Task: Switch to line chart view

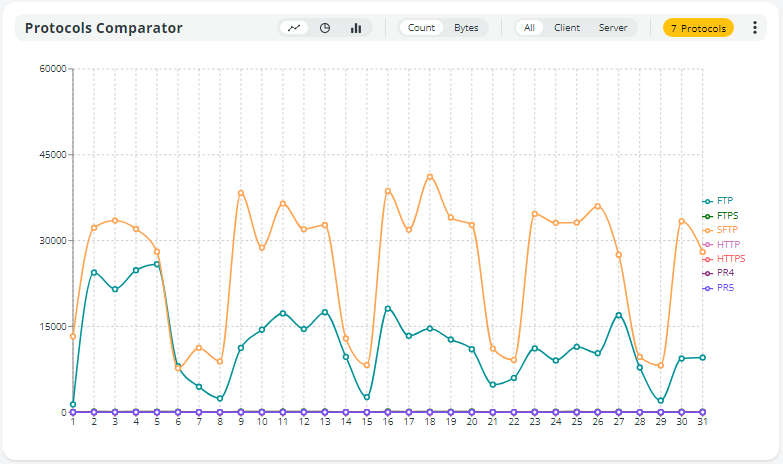Action: (294, 28)
